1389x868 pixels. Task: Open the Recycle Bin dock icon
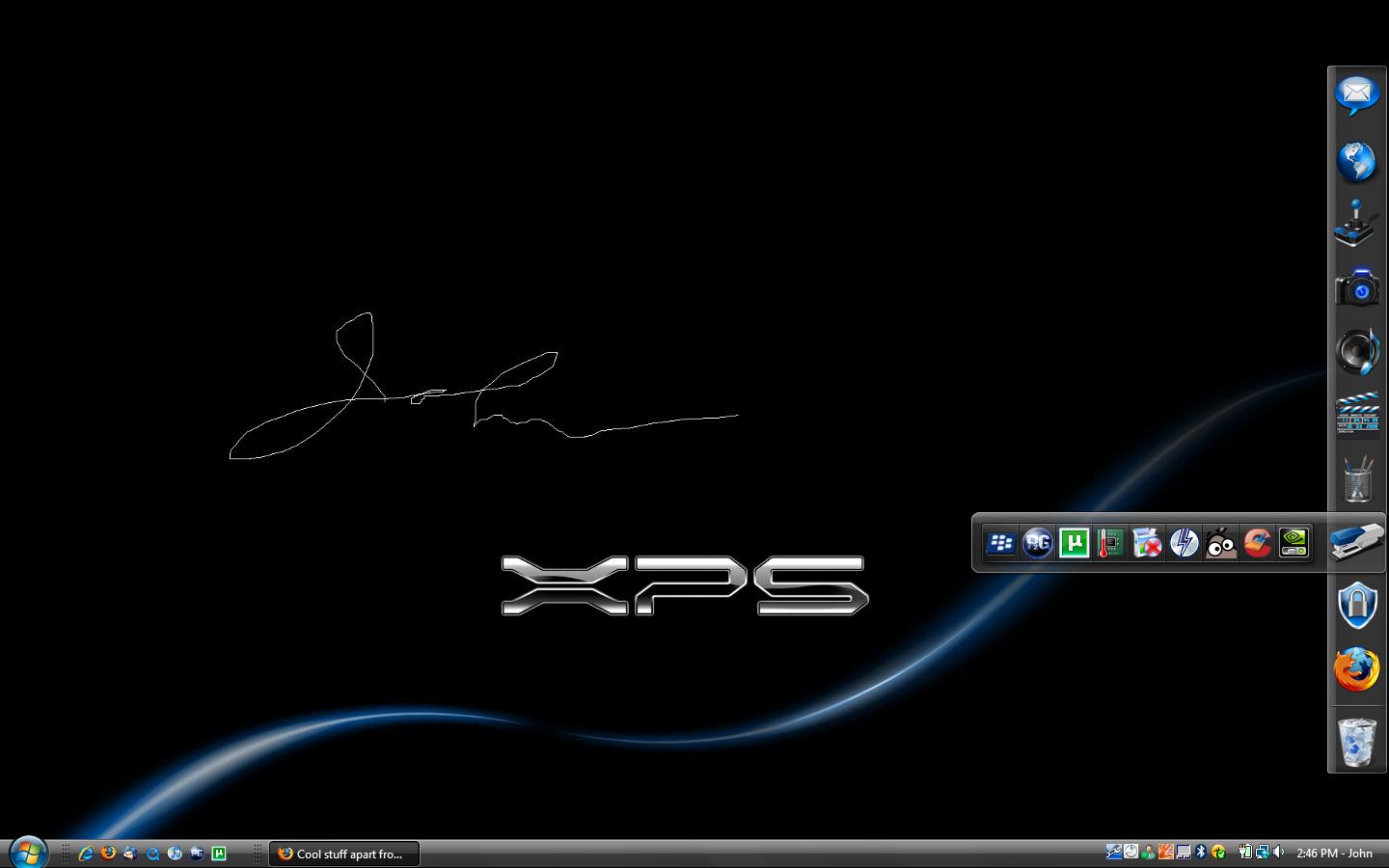1357,742
